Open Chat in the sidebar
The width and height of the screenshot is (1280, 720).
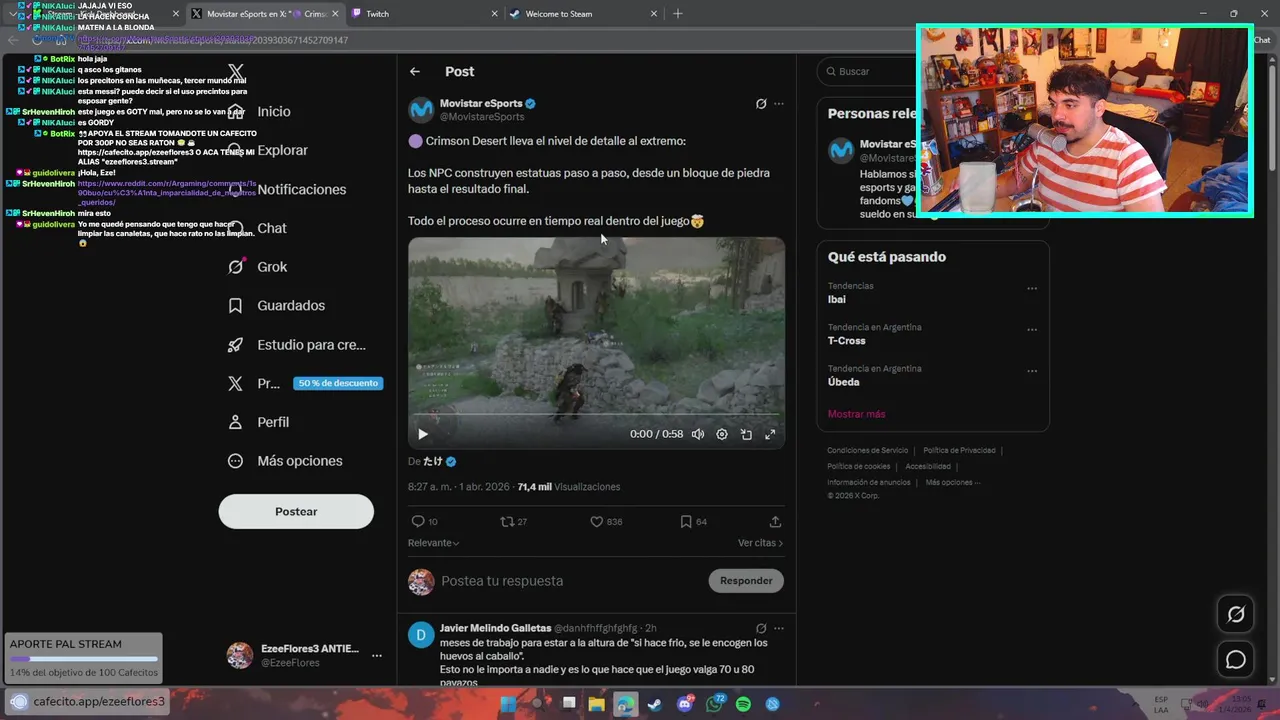257,228
